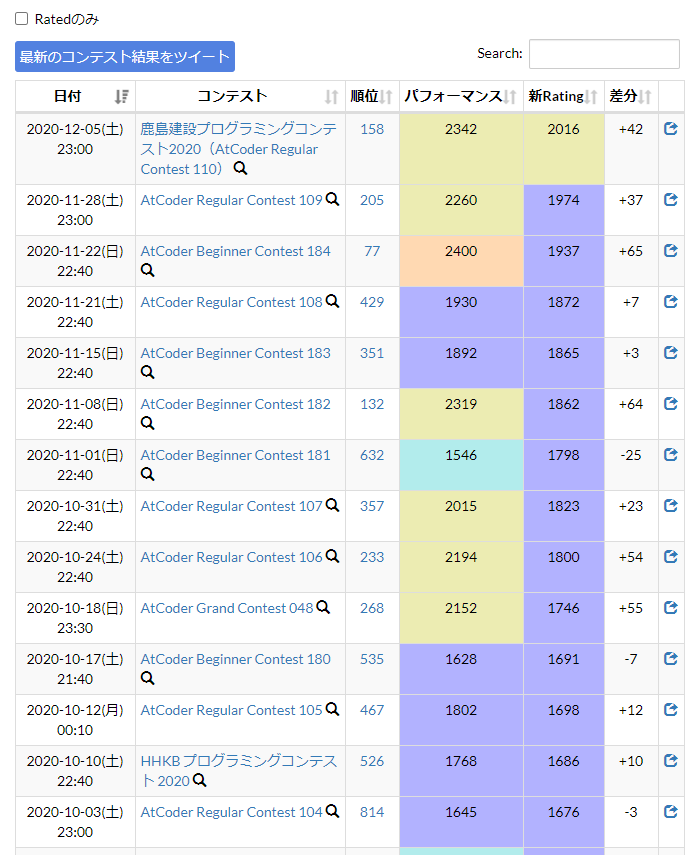Sort by 順位 column
Image resolution: width=697 pixels, height=855 pixels.
coord(372,97)
